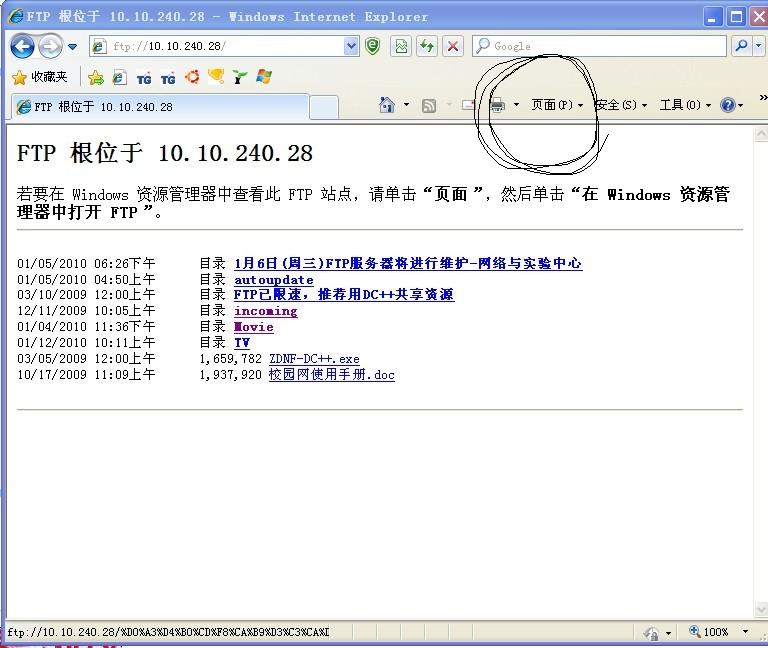Open the Home page icon

[386, 105]
